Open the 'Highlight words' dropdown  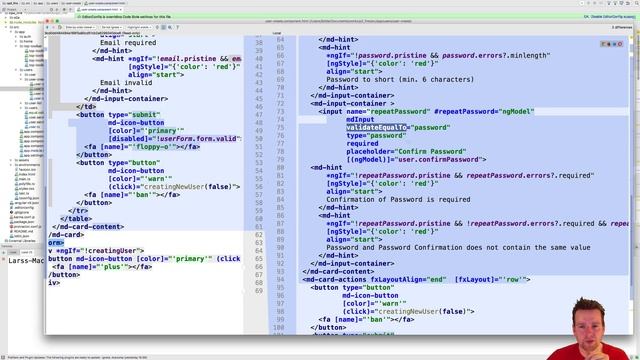[x=139, y=27]
